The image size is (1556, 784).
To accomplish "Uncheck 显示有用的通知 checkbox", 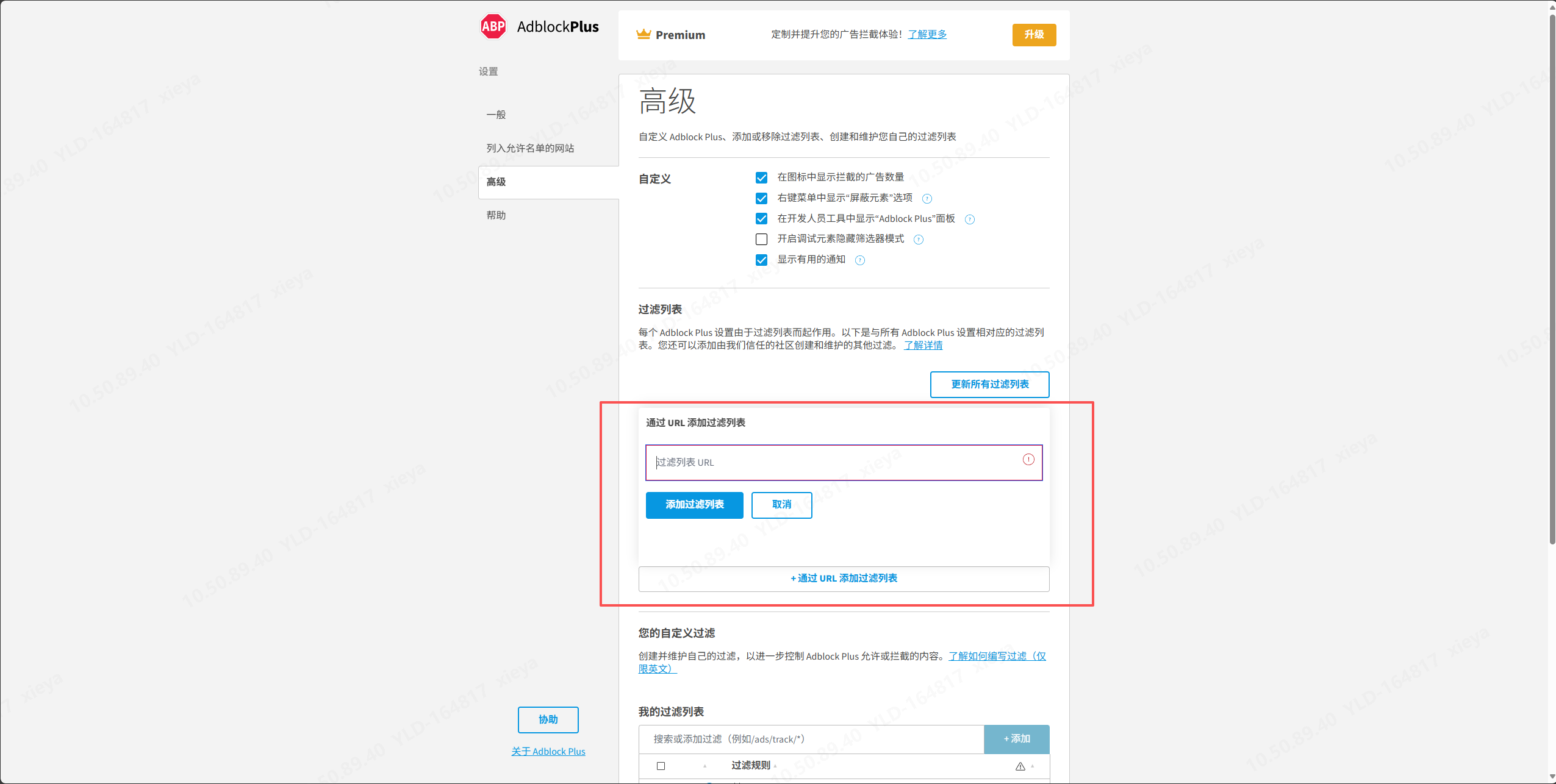I will [761, 260].
